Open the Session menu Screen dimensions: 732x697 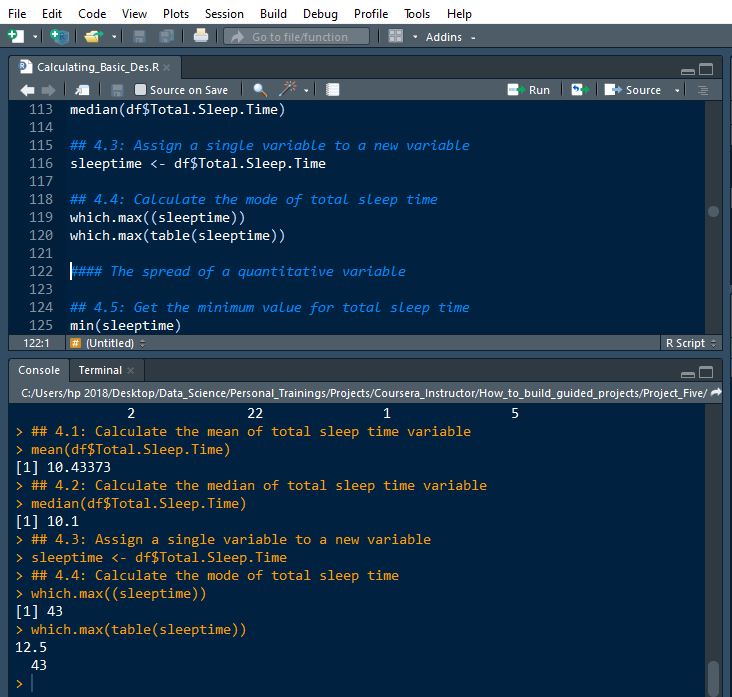(223, 13)
